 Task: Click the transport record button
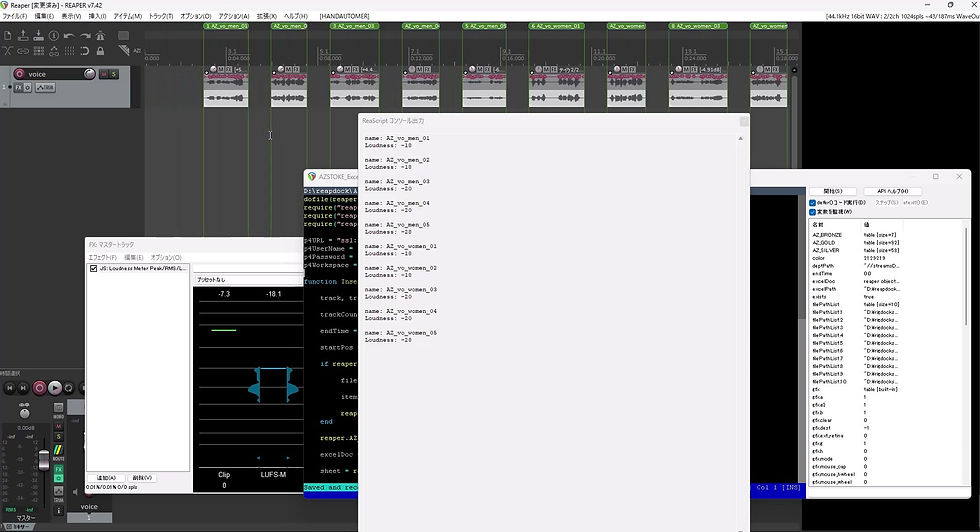tap(39, 388)
